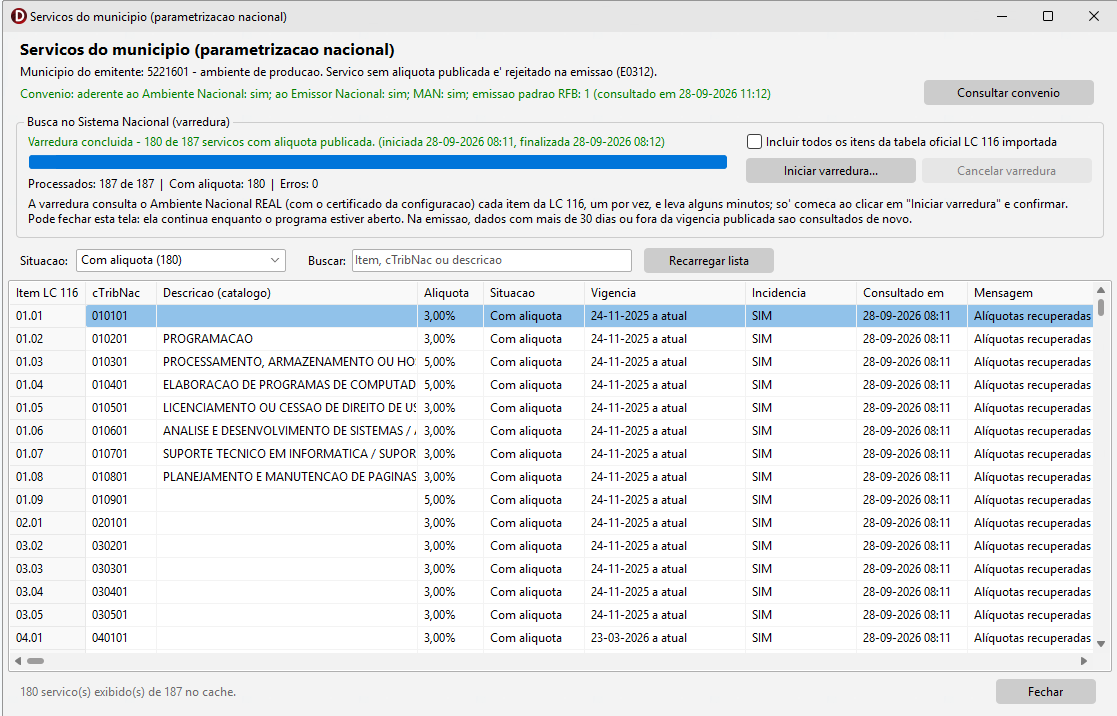Click the horizontal scrollbar left arrow

18,661
